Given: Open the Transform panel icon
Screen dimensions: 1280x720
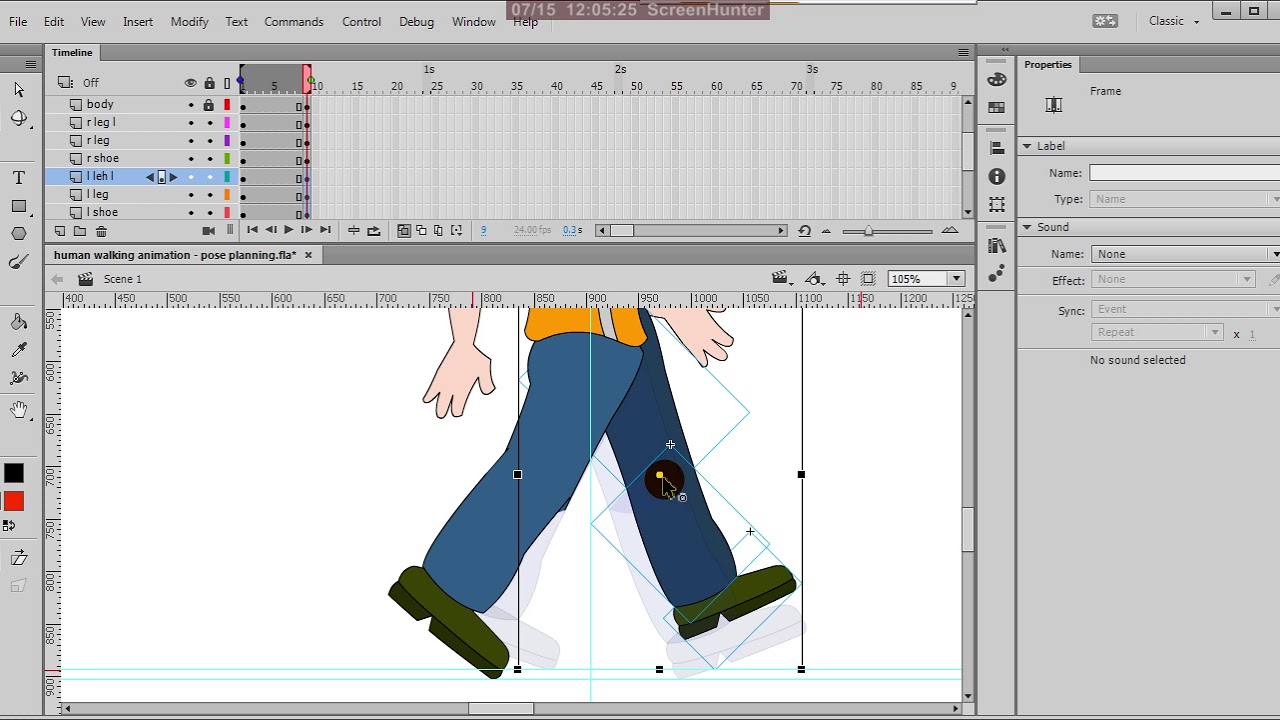Looking at the screenshot, I should click(997, 204).
